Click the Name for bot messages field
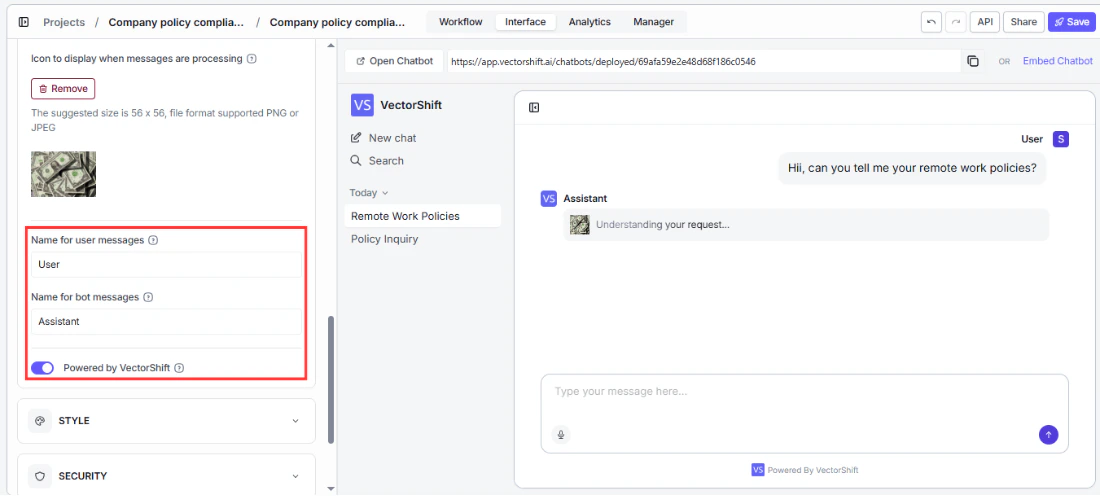This screenshot has width=1100, height=500. coord(166,322)
